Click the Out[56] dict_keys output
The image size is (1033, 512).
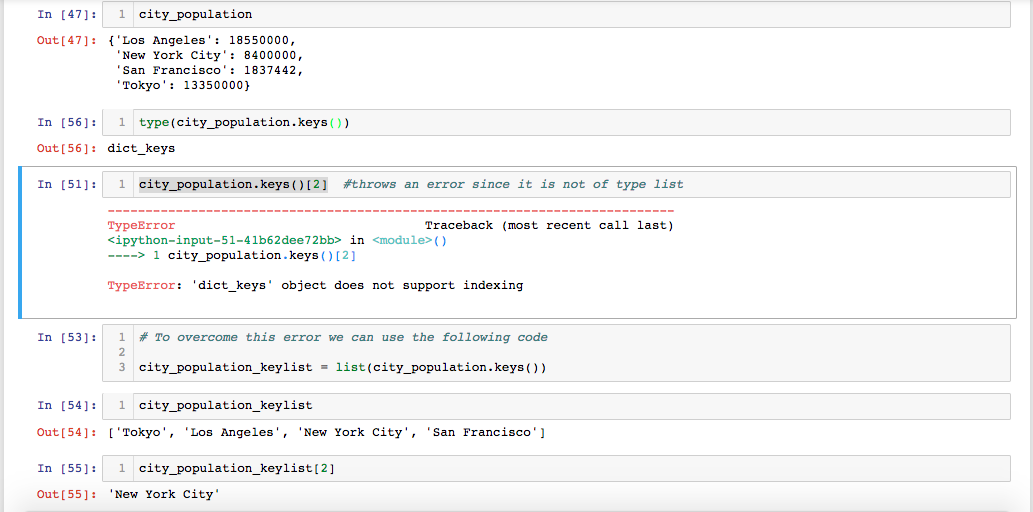141,148
